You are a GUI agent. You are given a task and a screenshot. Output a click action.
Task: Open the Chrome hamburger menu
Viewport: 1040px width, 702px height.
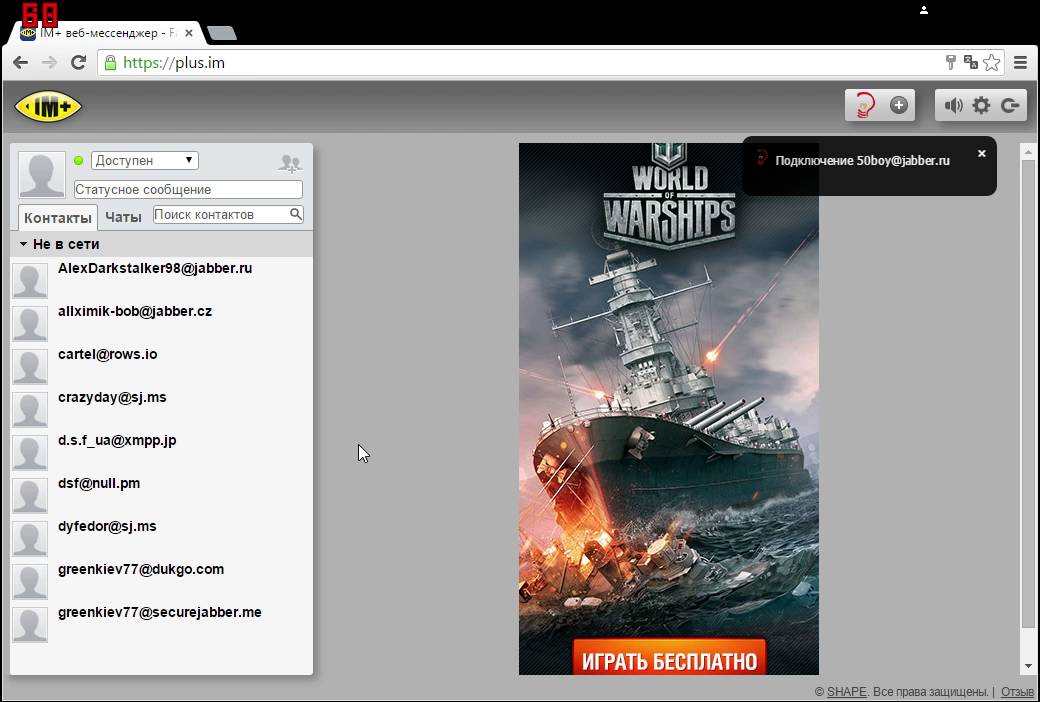(x=1021, y=62)
